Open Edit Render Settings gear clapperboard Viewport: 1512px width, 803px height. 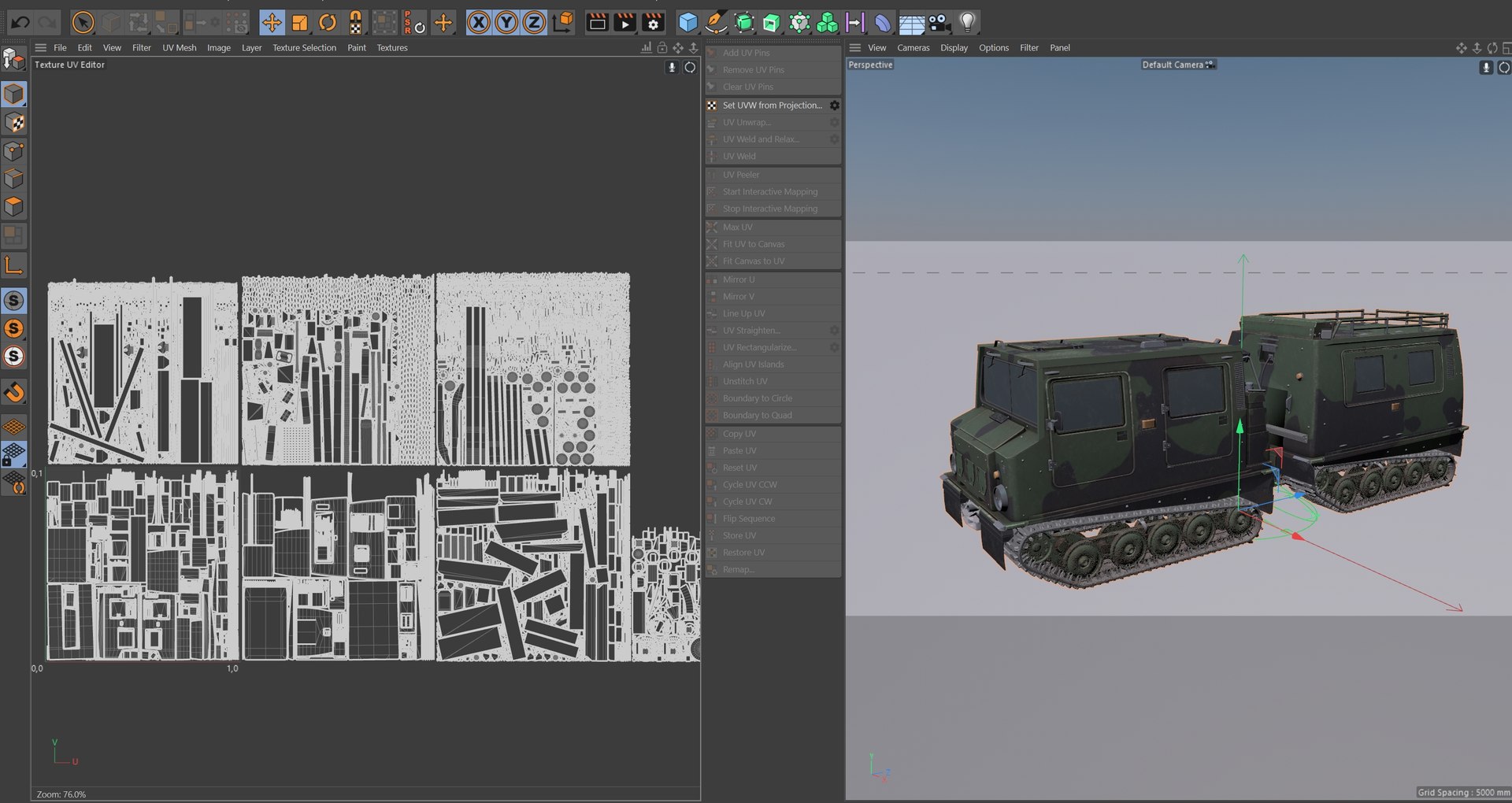coord(654,23)
